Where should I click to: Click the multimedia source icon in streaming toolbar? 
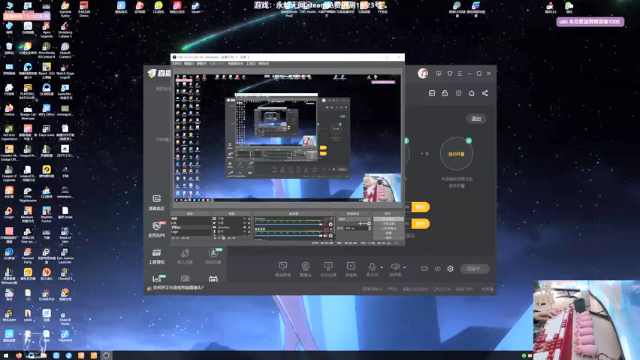(351, 266)
